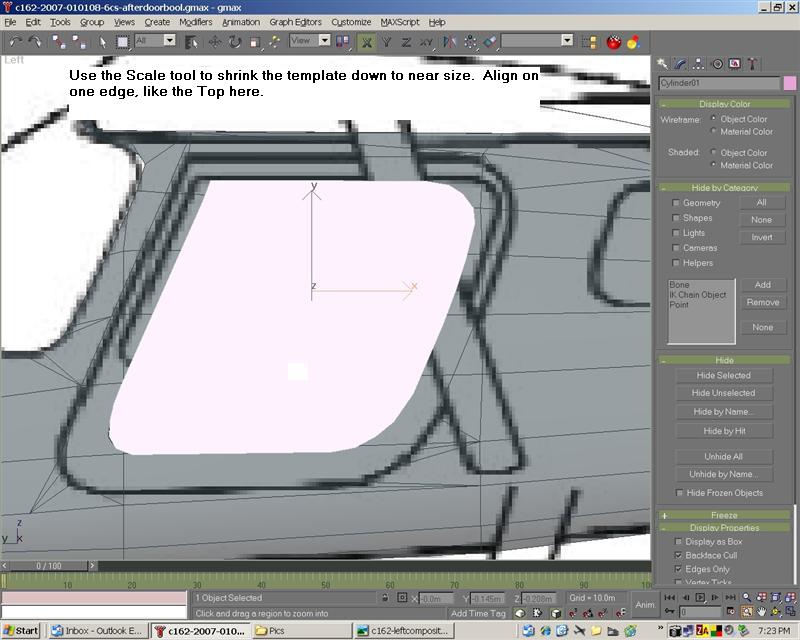
Task: Open the Graph Editors menu
Action: coord(295,22)
